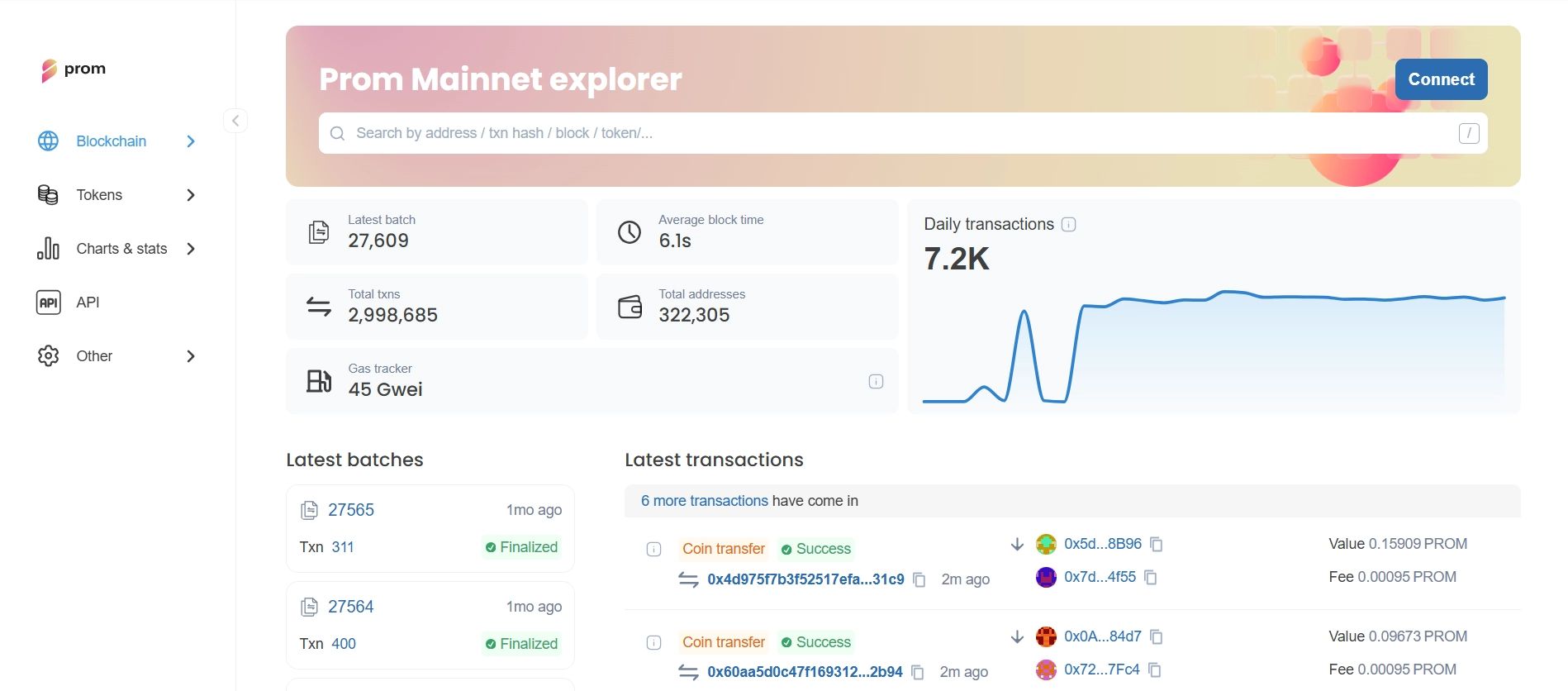The image size is (1568, 691).
Task: Show Daily transactions info tooltip
Action: [1068, 224]
